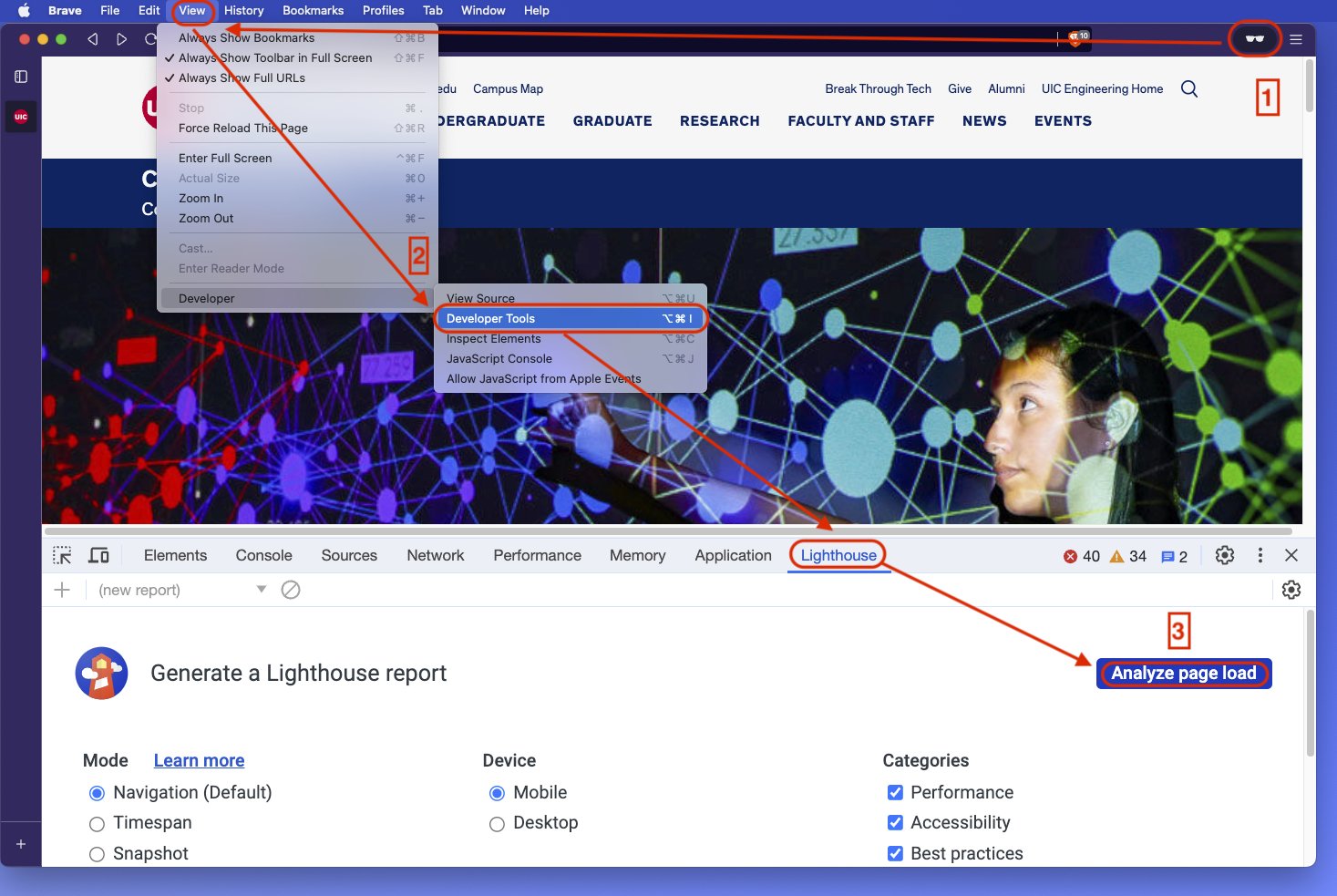Toggle Always Show Toolbar in Full Screen
Viewport: 1337px width, 896px height.
pos(297,57)
